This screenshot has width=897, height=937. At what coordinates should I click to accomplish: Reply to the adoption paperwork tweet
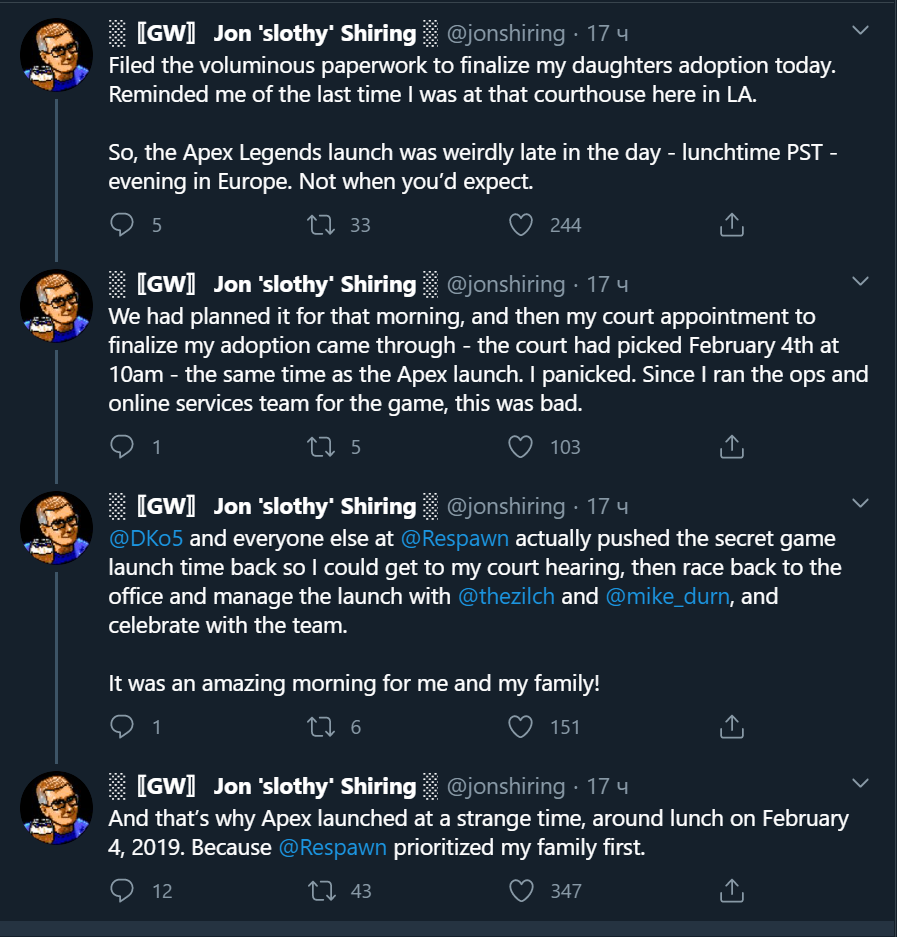click(122, 225)
